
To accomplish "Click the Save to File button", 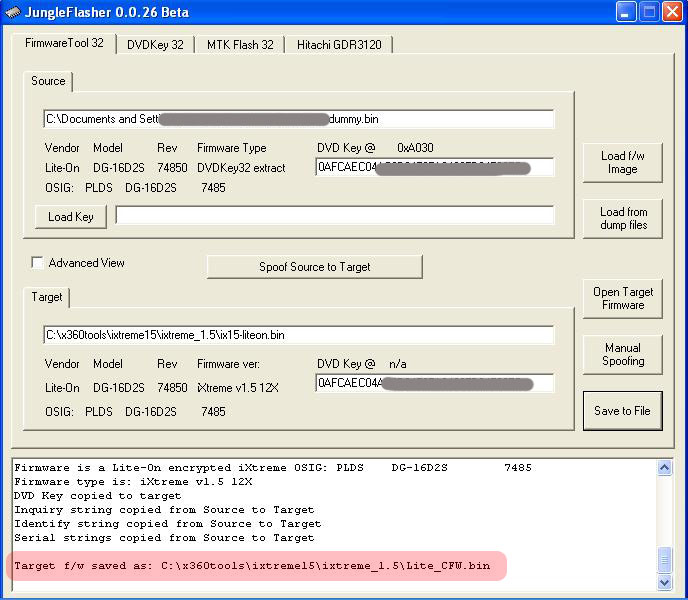I will [622, 411].
